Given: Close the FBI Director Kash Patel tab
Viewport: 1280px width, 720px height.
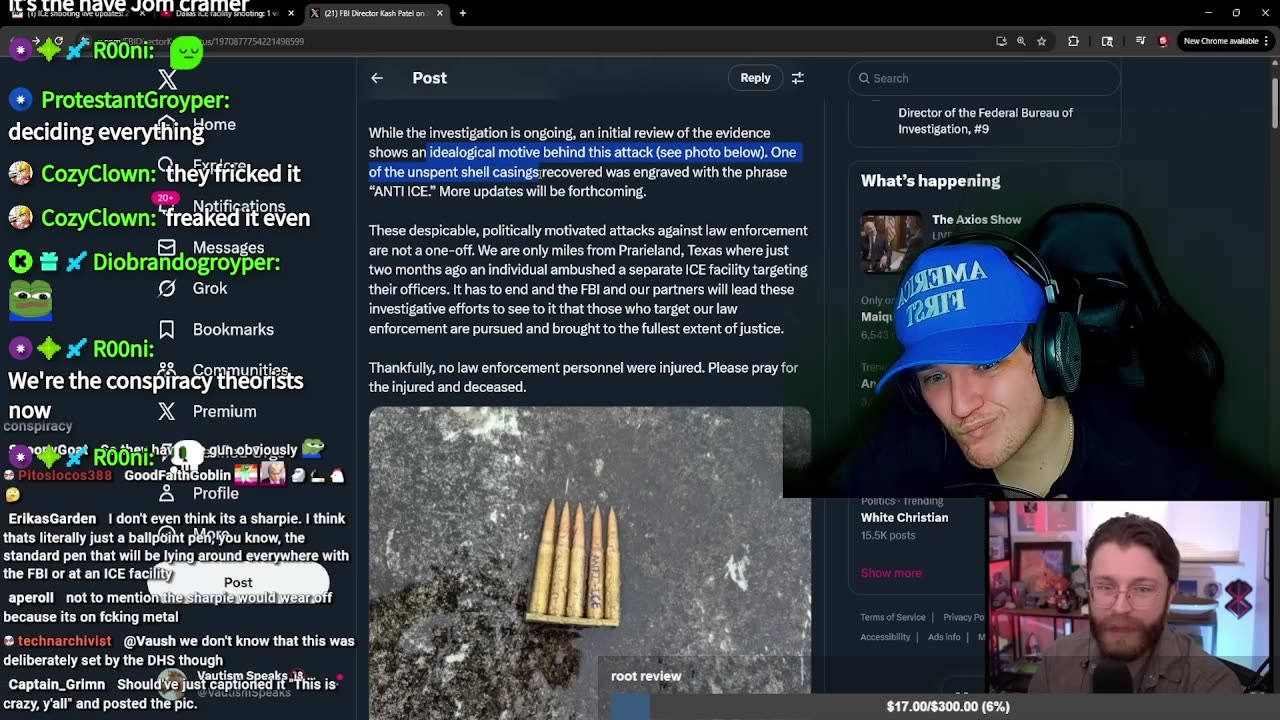Looking at the screenshot, I should [x=440, y=13].
